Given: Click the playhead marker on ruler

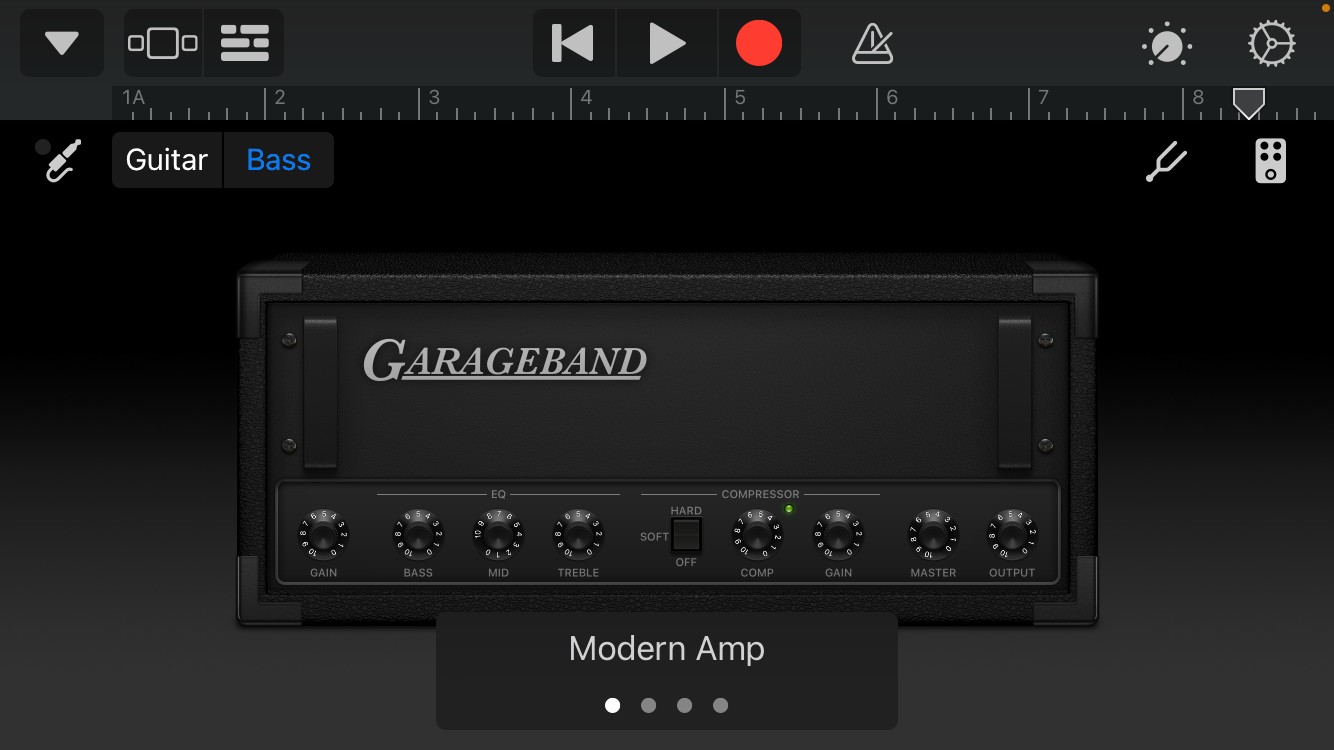Looking at the screenshot, I should [1248, 102].
